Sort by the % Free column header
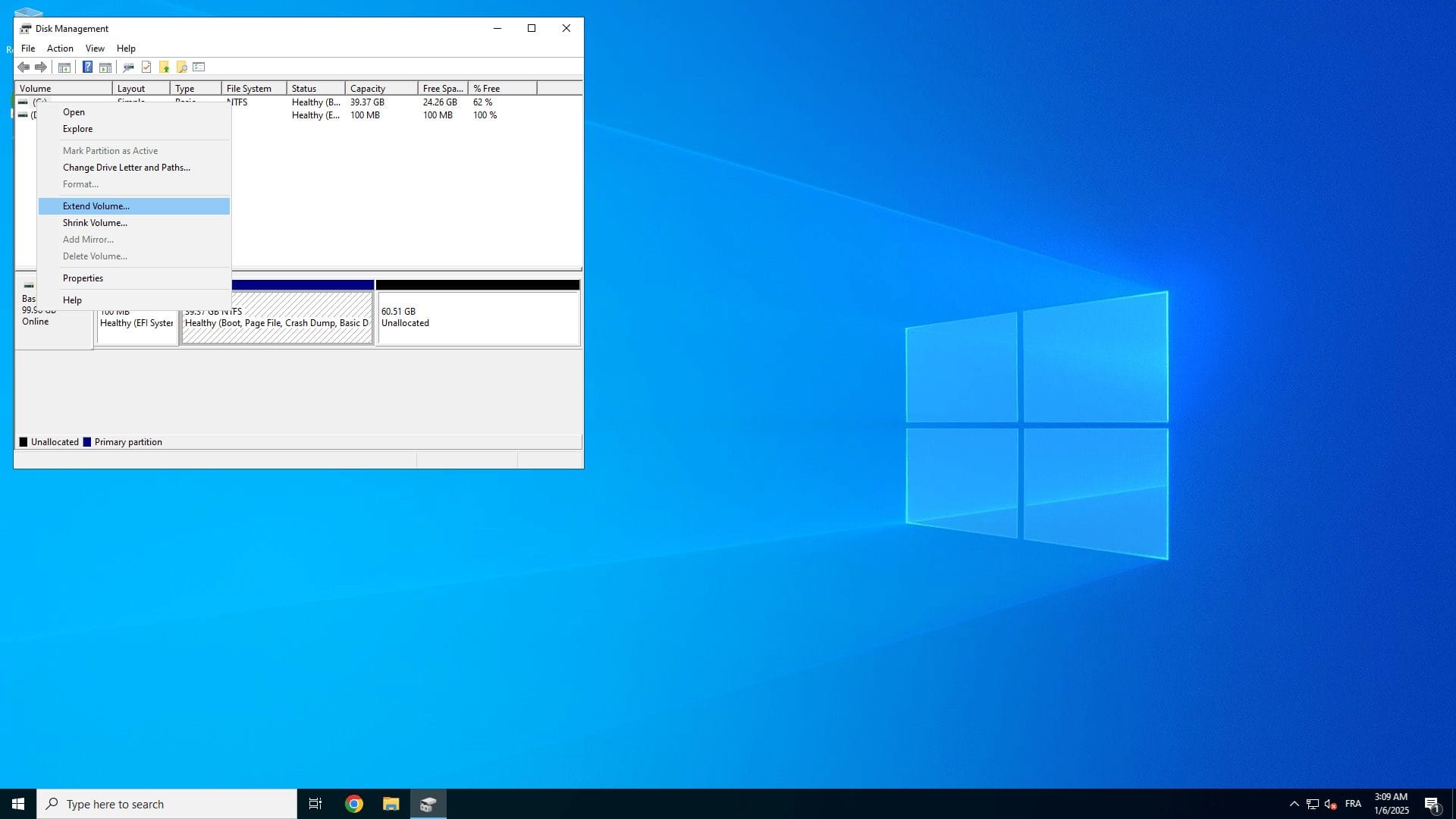 (x=503, y=89)
